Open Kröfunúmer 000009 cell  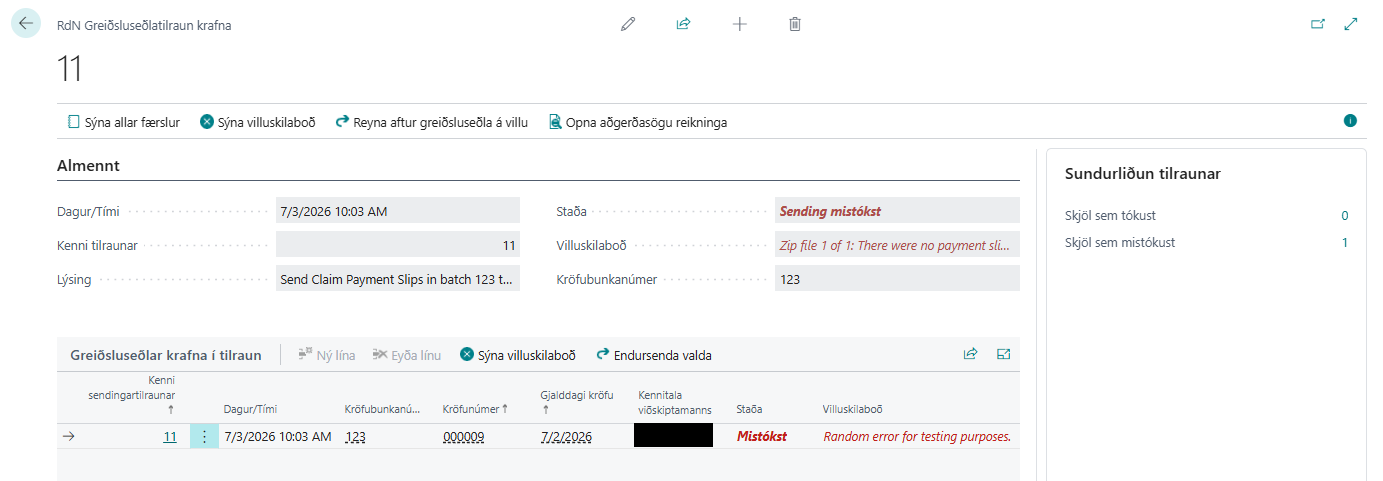pyautogui.click(x=463, y=436)
